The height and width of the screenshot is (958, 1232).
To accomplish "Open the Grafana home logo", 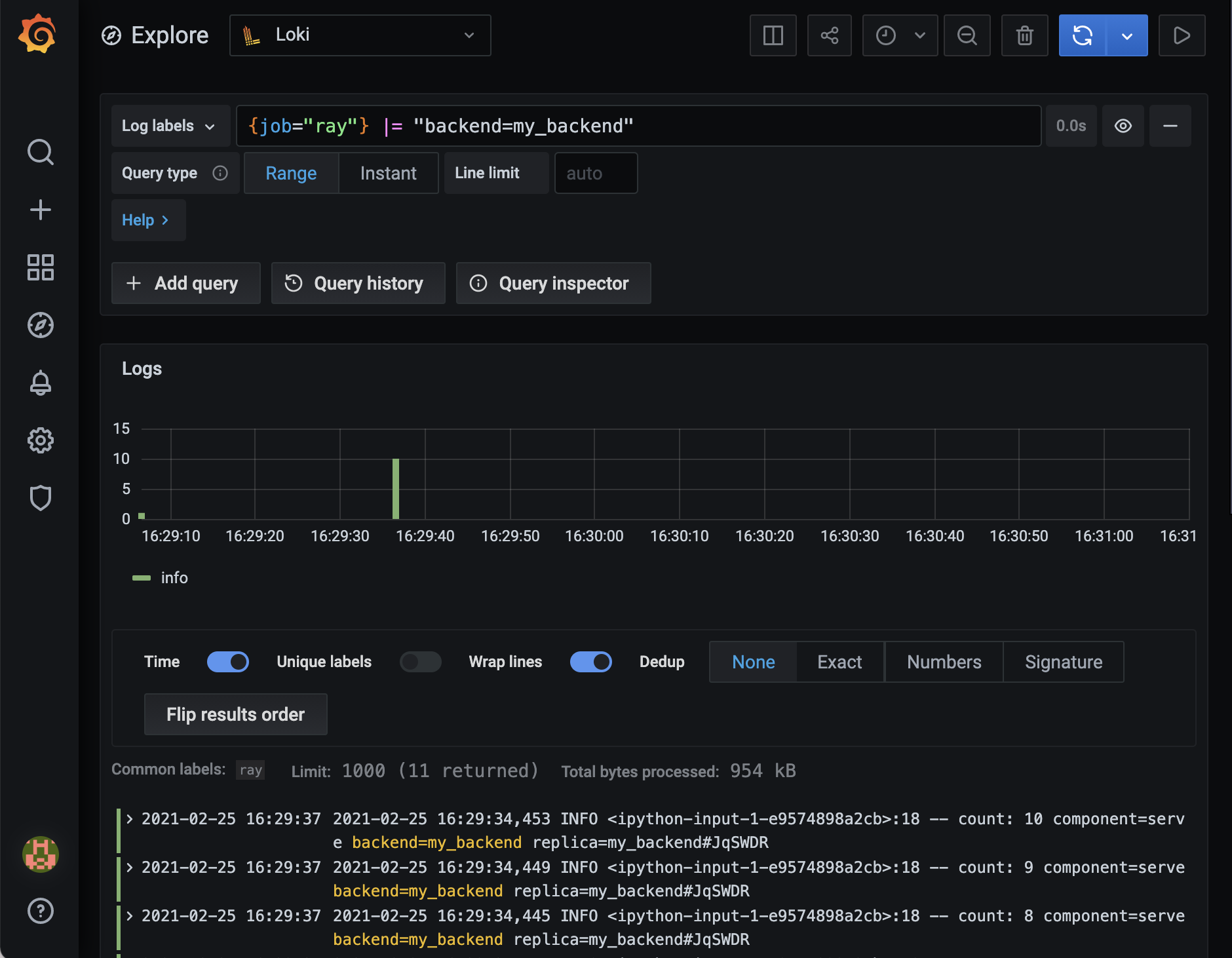I will 37,34.
